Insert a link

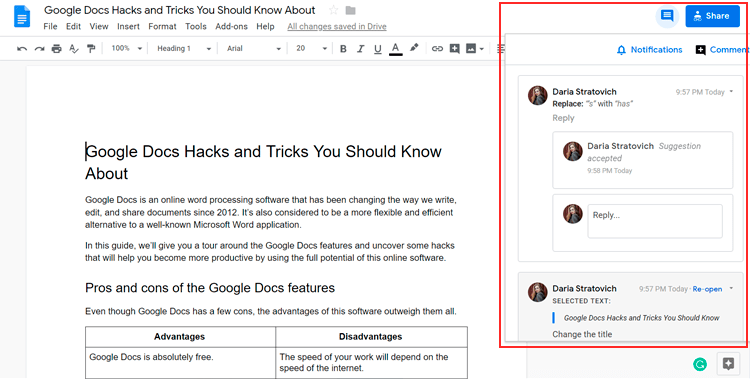point(437,48)
